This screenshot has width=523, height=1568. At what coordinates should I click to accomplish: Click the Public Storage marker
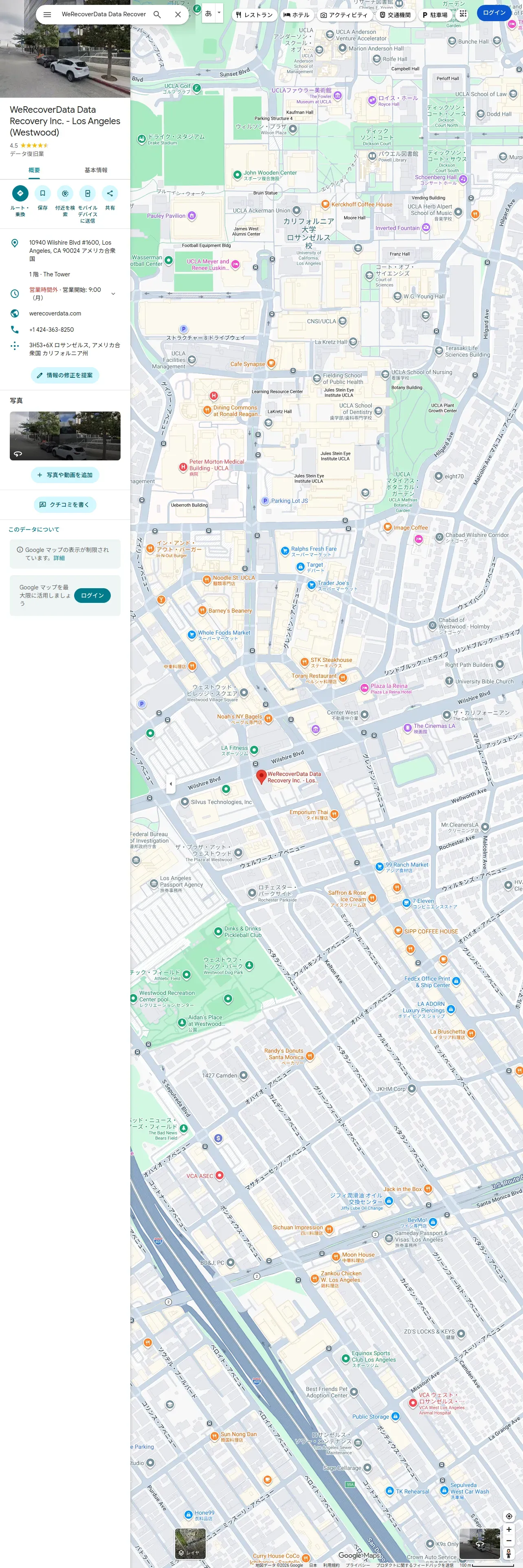click(395, 1417)
